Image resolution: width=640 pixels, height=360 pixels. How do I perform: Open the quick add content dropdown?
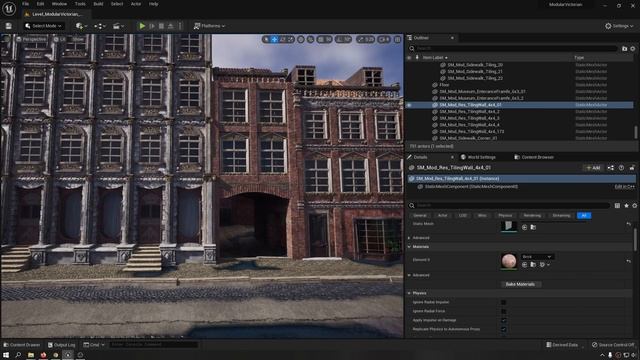81,26
